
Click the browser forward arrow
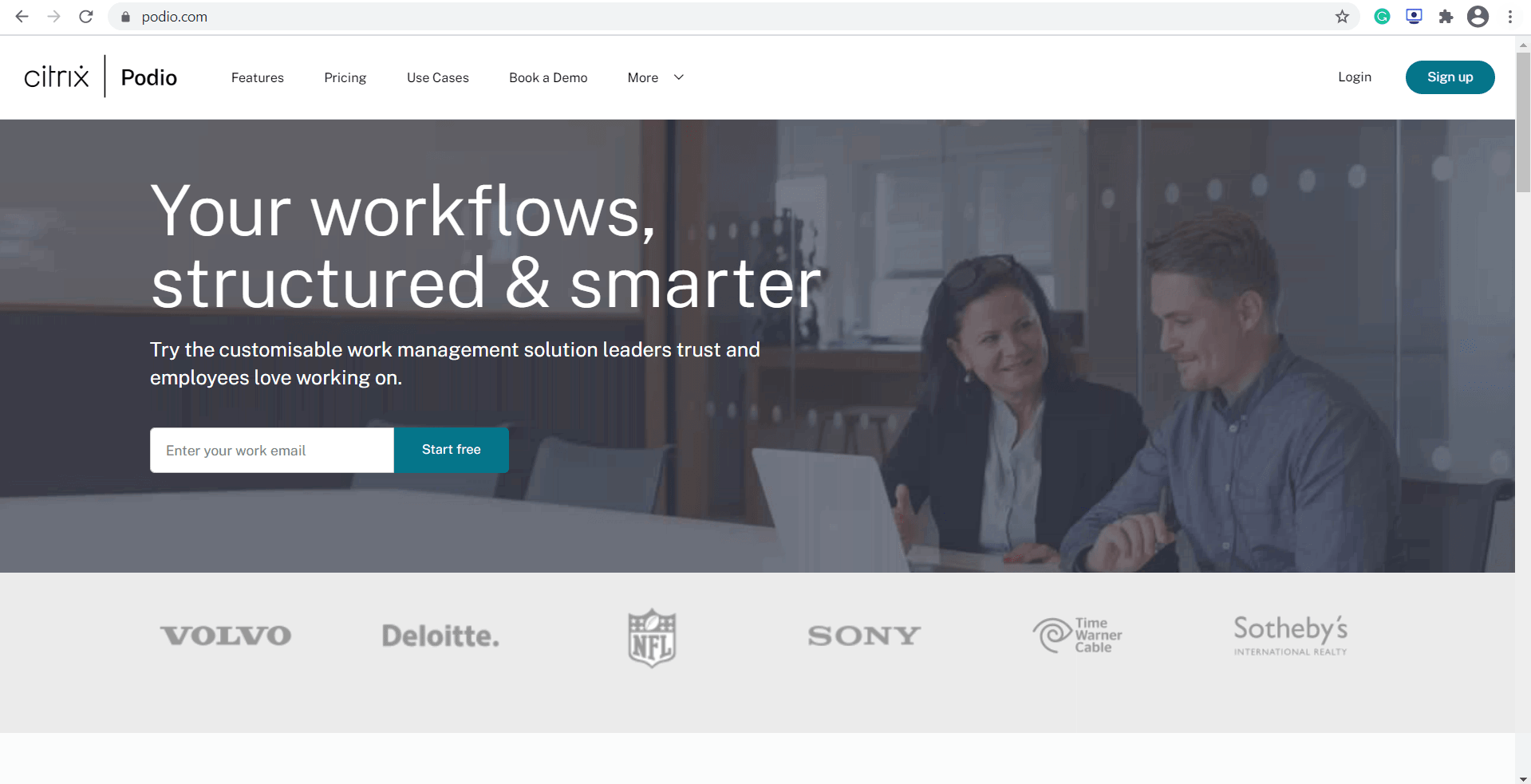click(x=53, y=17)
